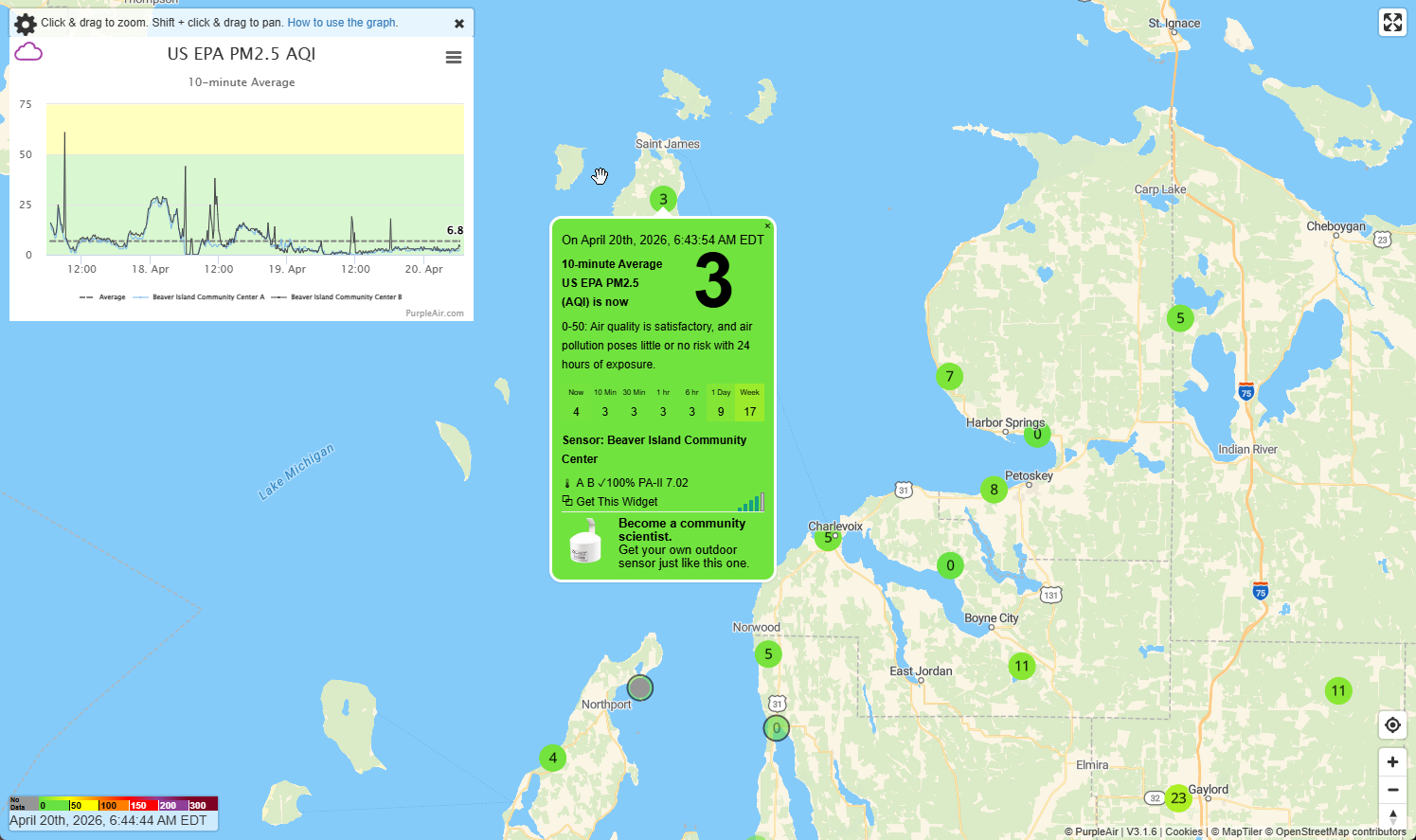Locate my position on the map
Viewport: 1416px width, 840px height.
tap(1392, 725)
